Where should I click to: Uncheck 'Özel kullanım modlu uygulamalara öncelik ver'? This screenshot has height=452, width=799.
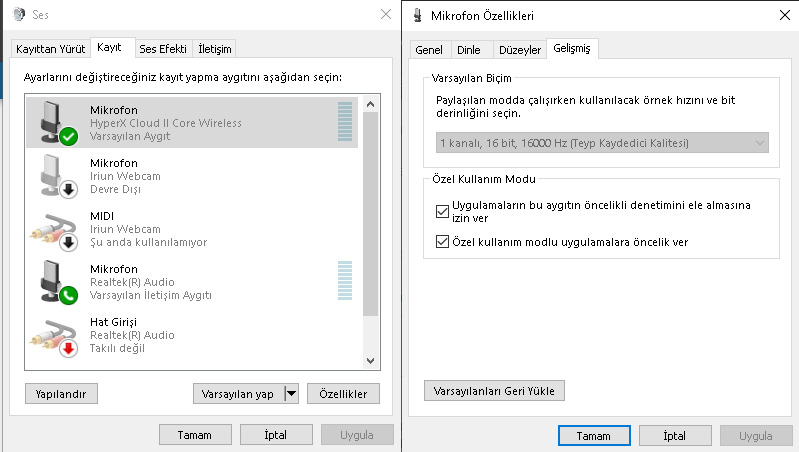(443, 242)
